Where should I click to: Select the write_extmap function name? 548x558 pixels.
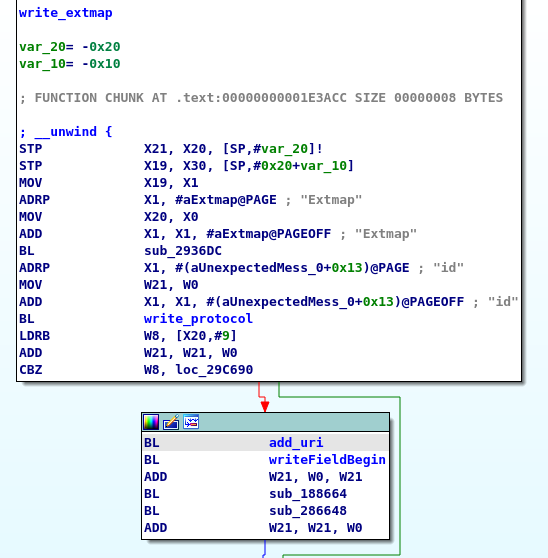point(66,13)
